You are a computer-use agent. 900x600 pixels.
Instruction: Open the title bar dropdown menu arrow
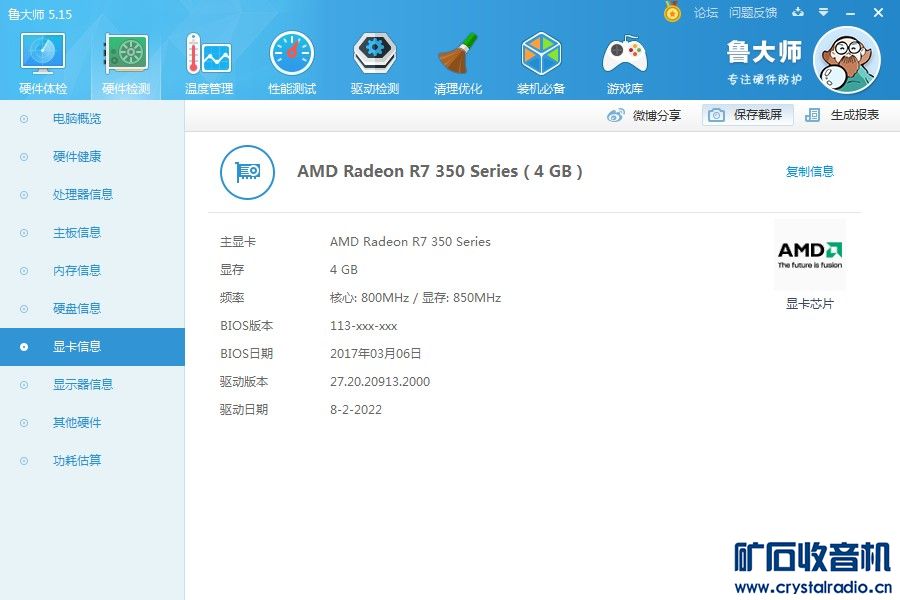click(824, 12)
